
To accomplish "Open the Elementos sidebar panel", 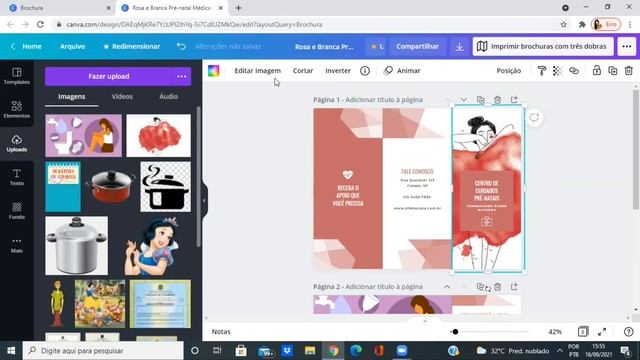I will coord(17,109).
